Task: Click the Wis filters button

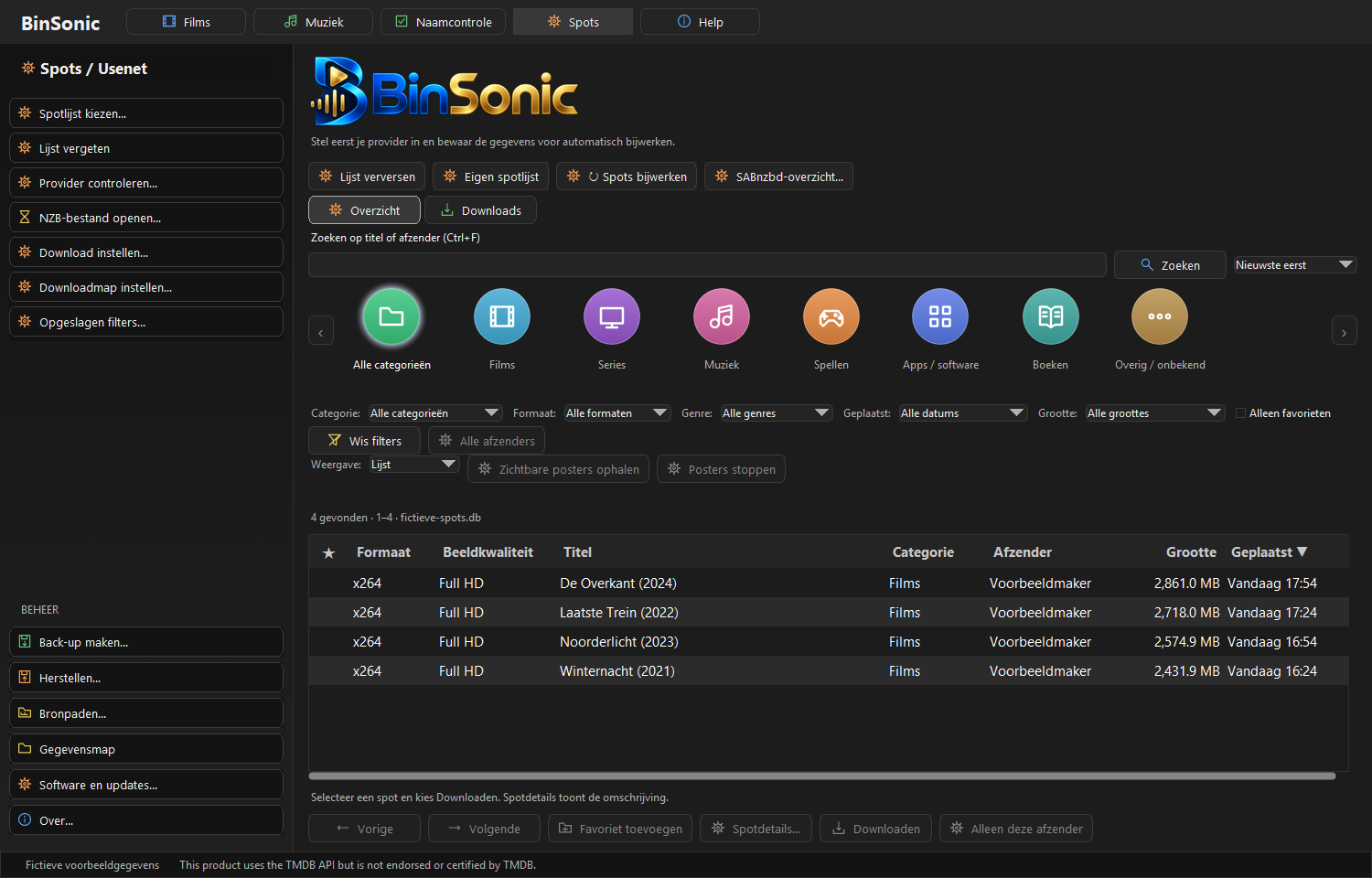Action: tap(364, 441)
